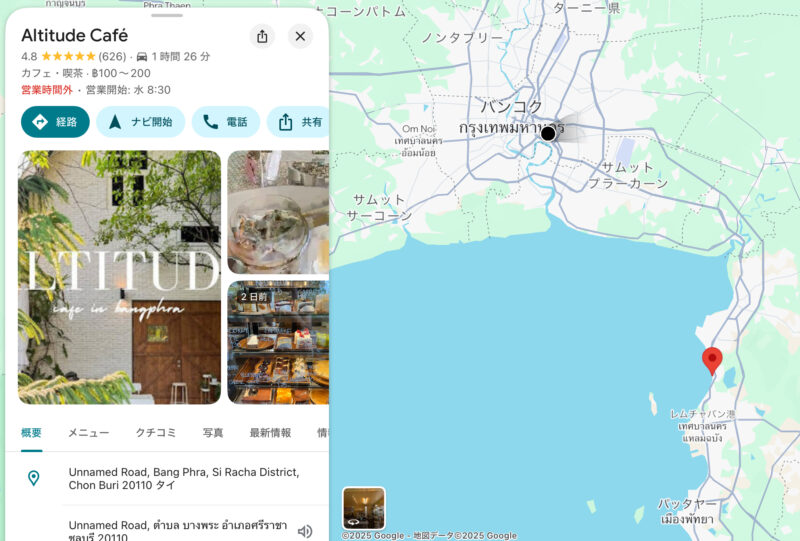The height and width of the screenshot is (541, 800).
Task: Tap the Altitude Café title text
Action: click(74, 35)
